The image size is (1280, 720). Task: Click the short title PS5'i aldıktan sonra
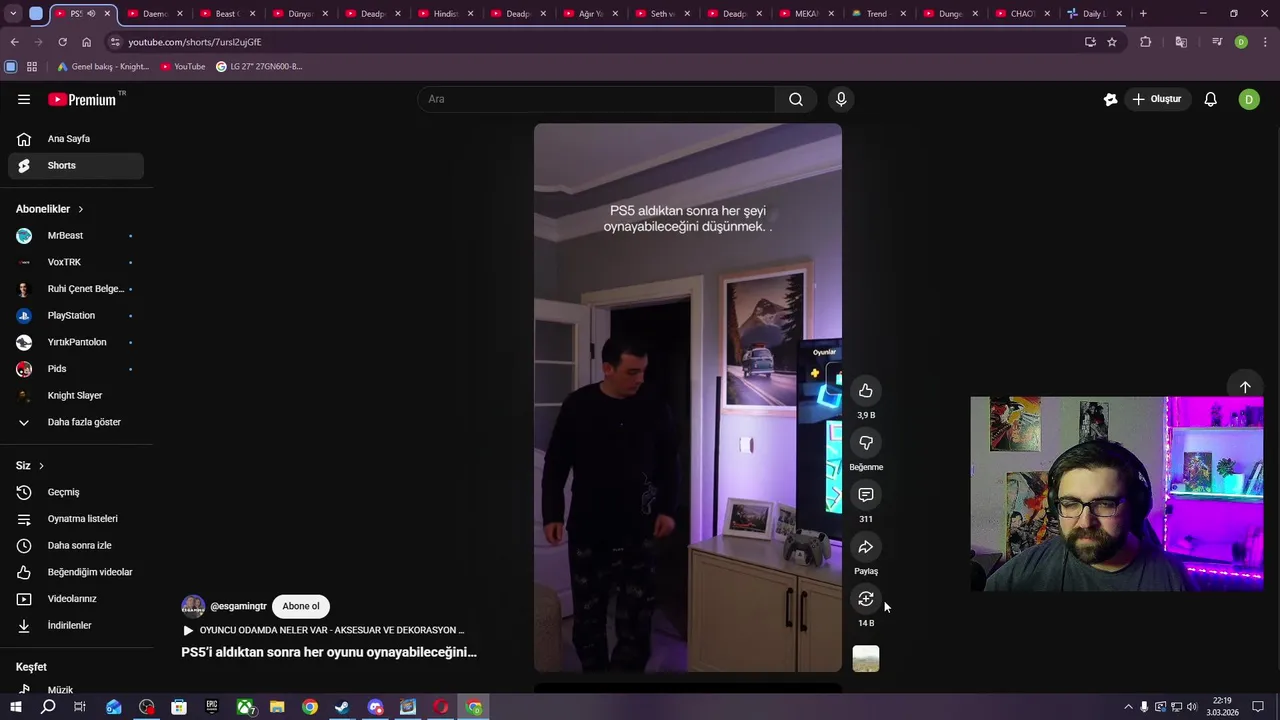click(329, 652)
